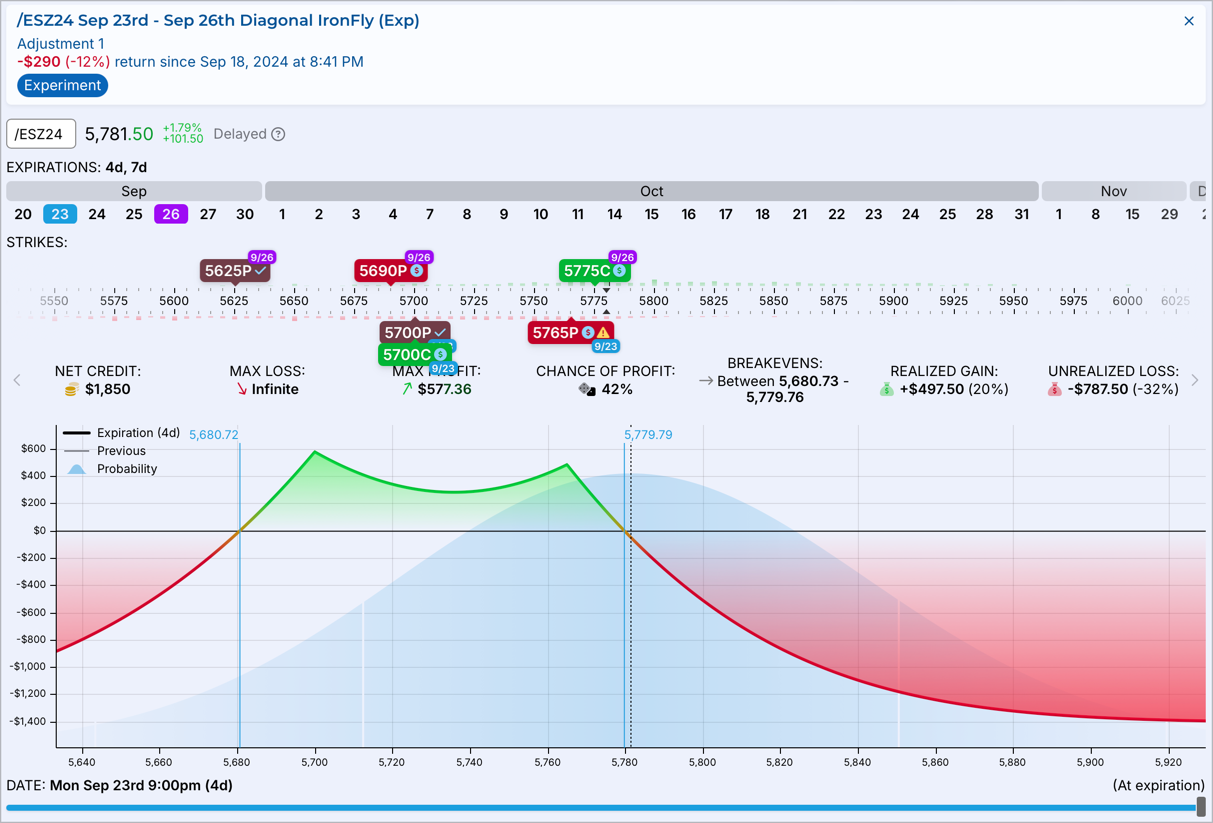Click the Realized Gain money bag icon
Image resolution: width=1213 pixels, height=823 pixels.
(886, 389)
